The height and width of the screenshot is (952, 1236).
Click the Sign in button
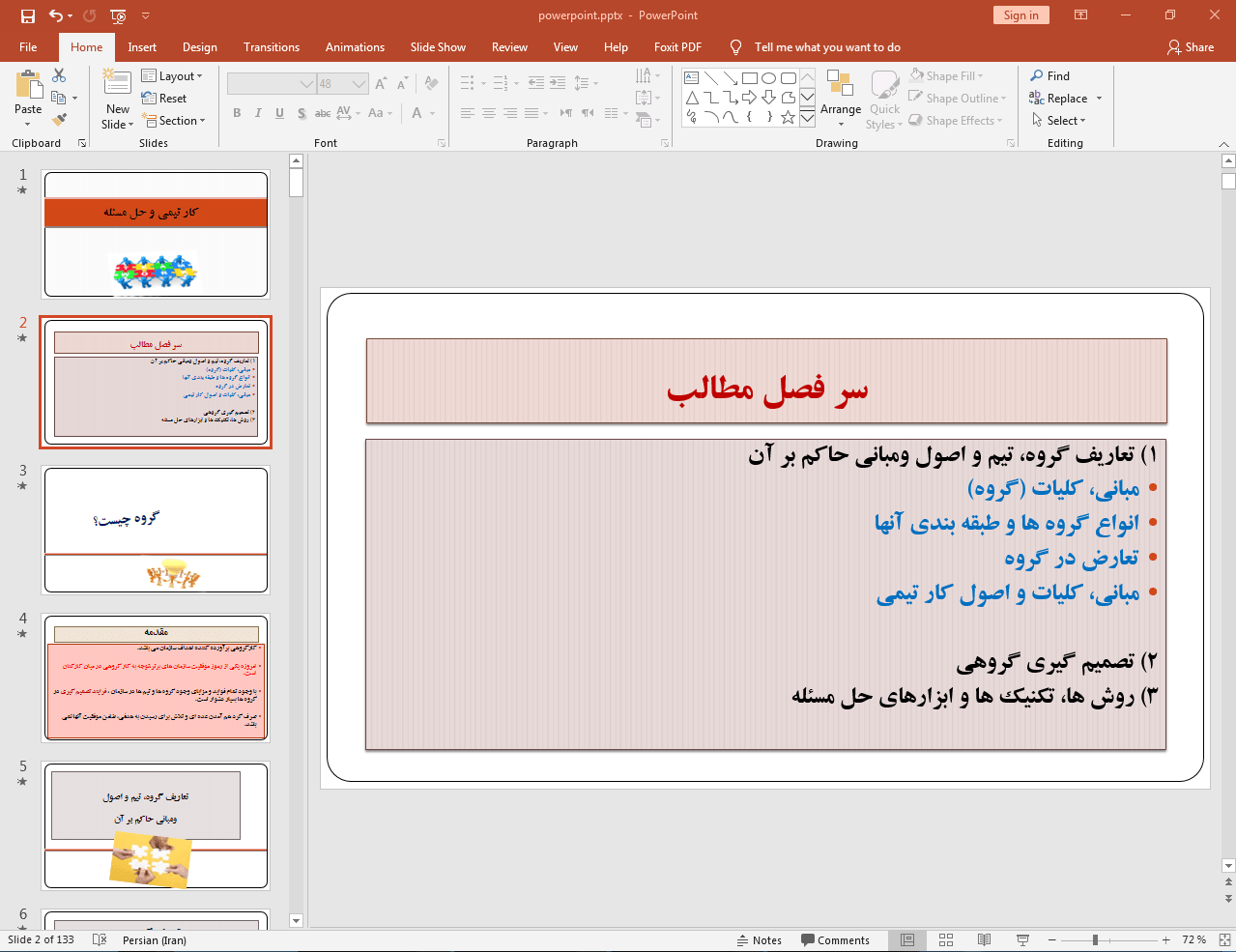(1020, 15)
